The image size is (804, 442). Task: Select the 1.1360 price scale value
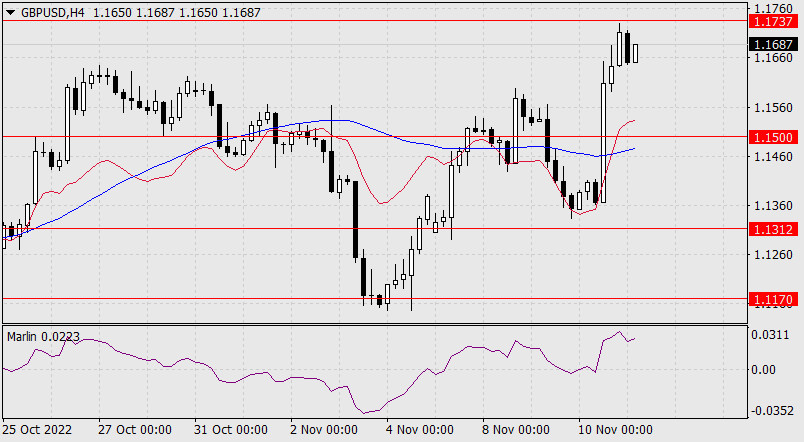click(x=773, y=206)
